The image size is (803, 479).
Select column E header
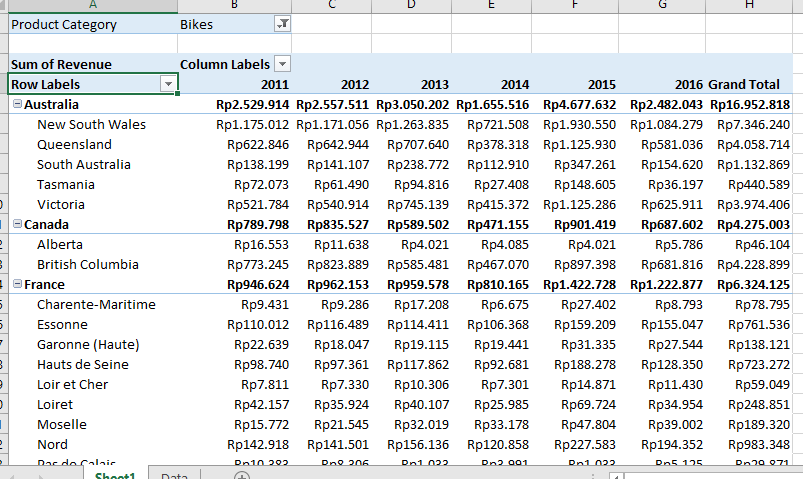[x=491, y=5]
